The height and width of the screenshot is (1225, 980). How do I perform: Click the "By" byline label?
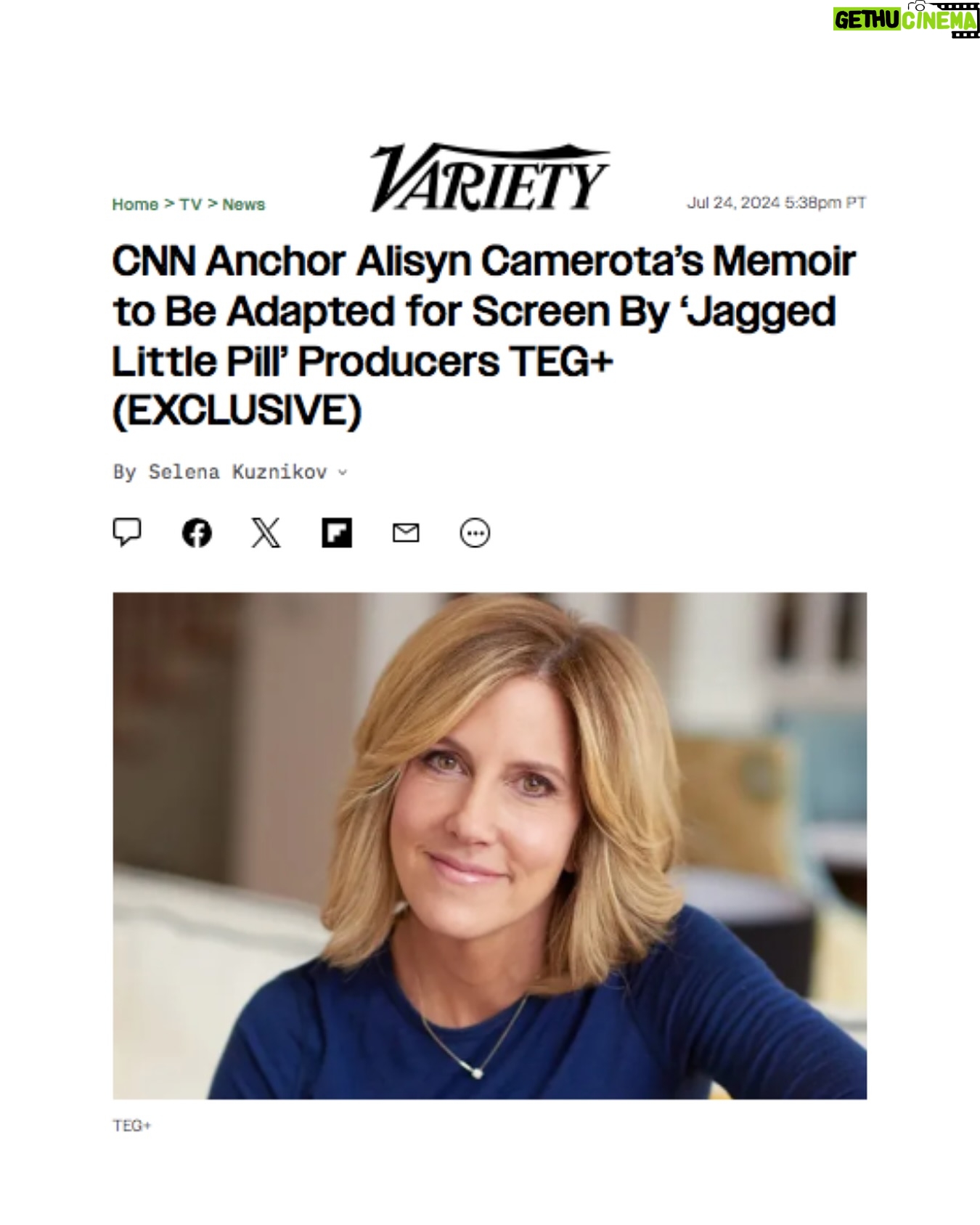click(x=124, y=473)
